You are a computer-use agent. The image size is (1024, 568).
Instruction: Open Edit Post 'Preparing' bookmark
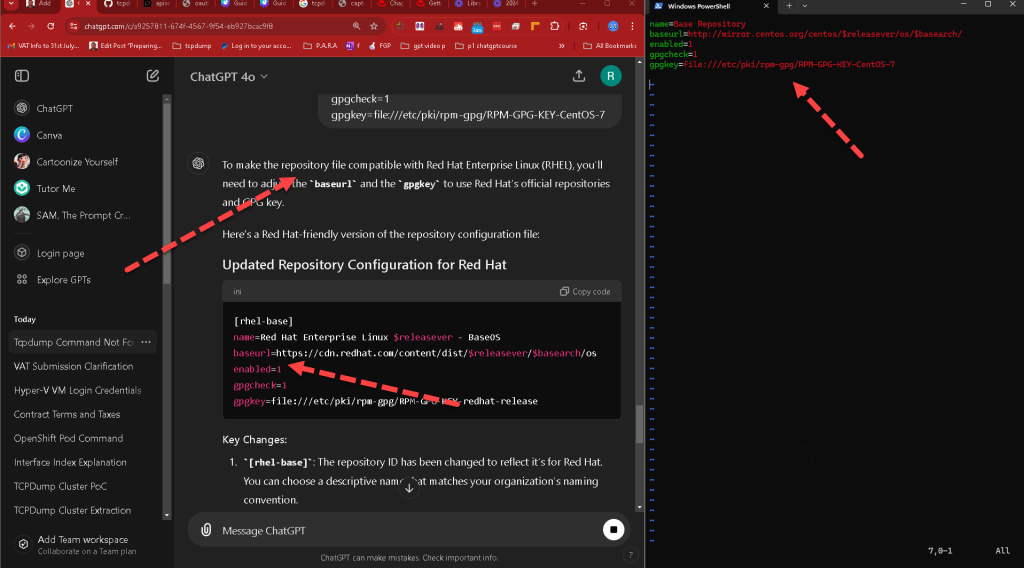tap(125, 46)
